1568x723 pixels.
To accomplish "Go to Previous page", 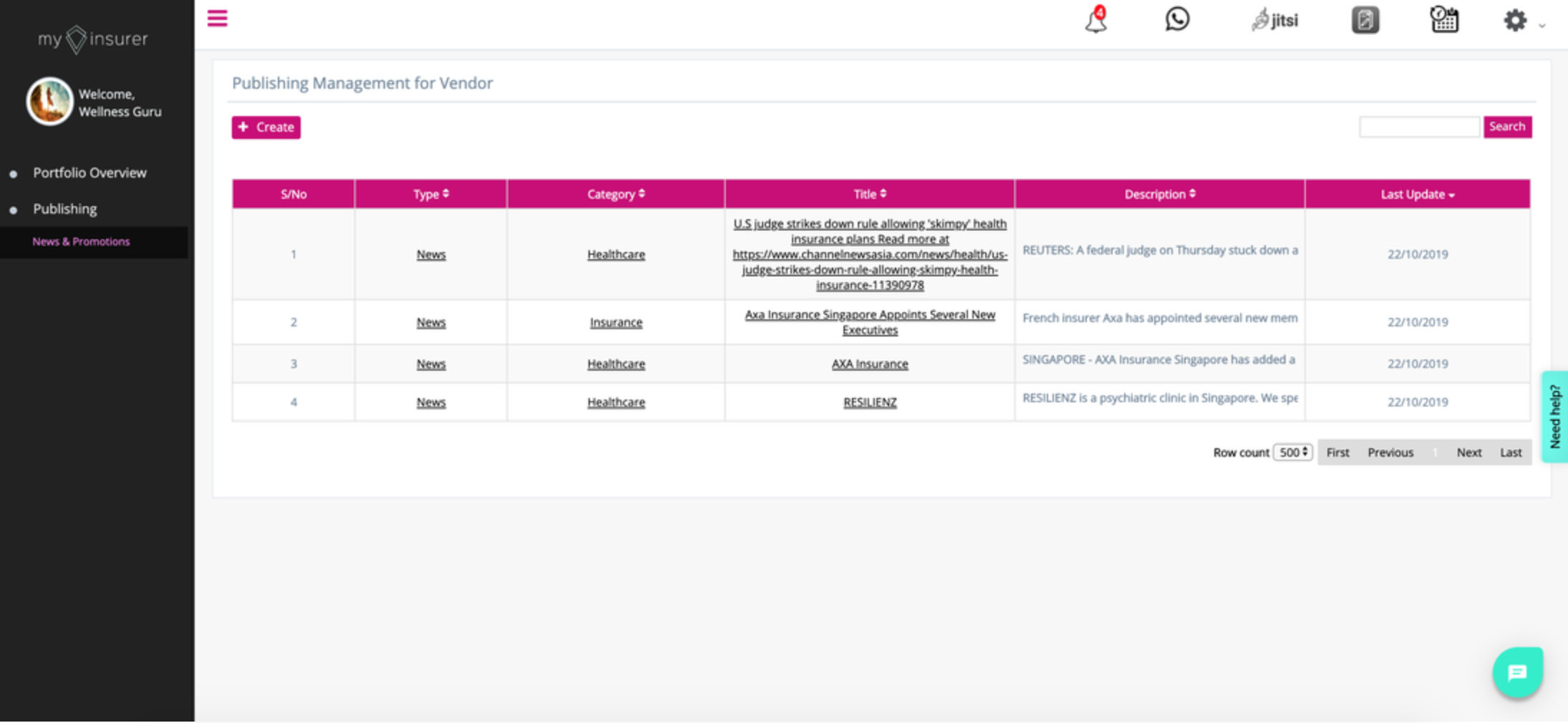I will (1390, 452).
